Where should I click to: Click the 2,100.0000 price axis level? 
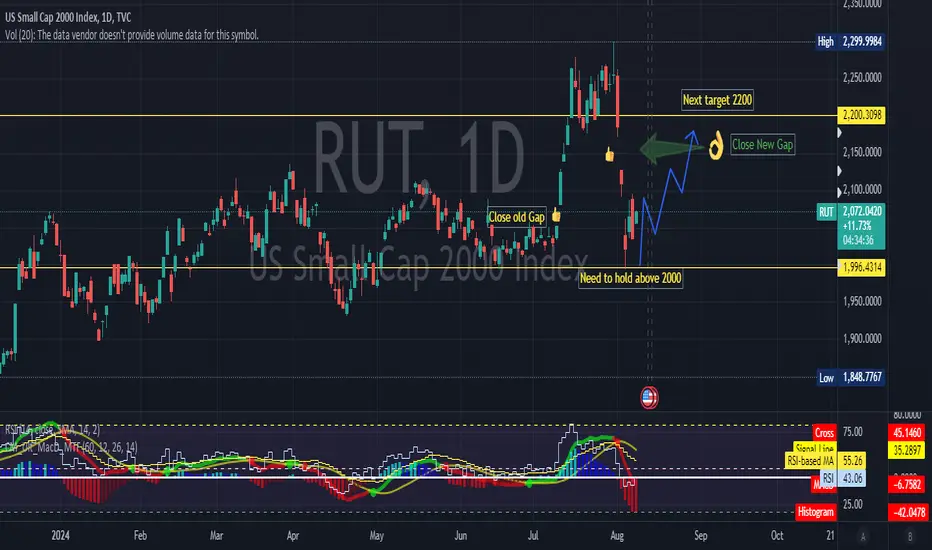[862, 189]
